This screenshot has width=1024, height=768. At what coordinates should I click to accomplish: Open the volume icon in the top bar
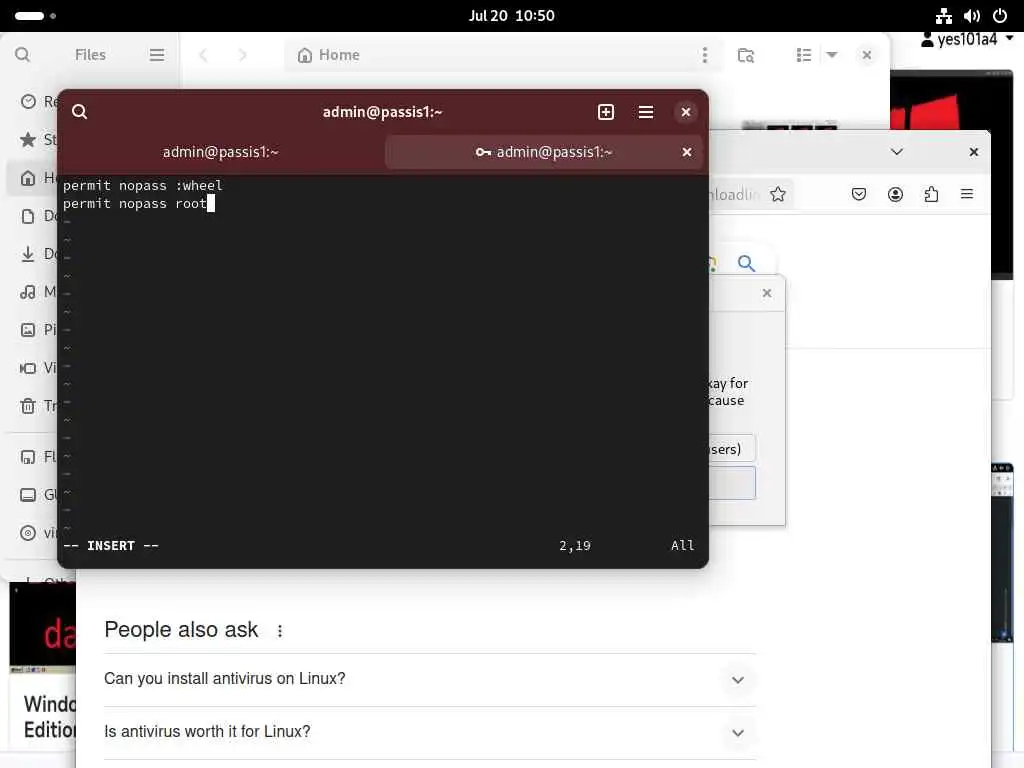click(972, 16)
